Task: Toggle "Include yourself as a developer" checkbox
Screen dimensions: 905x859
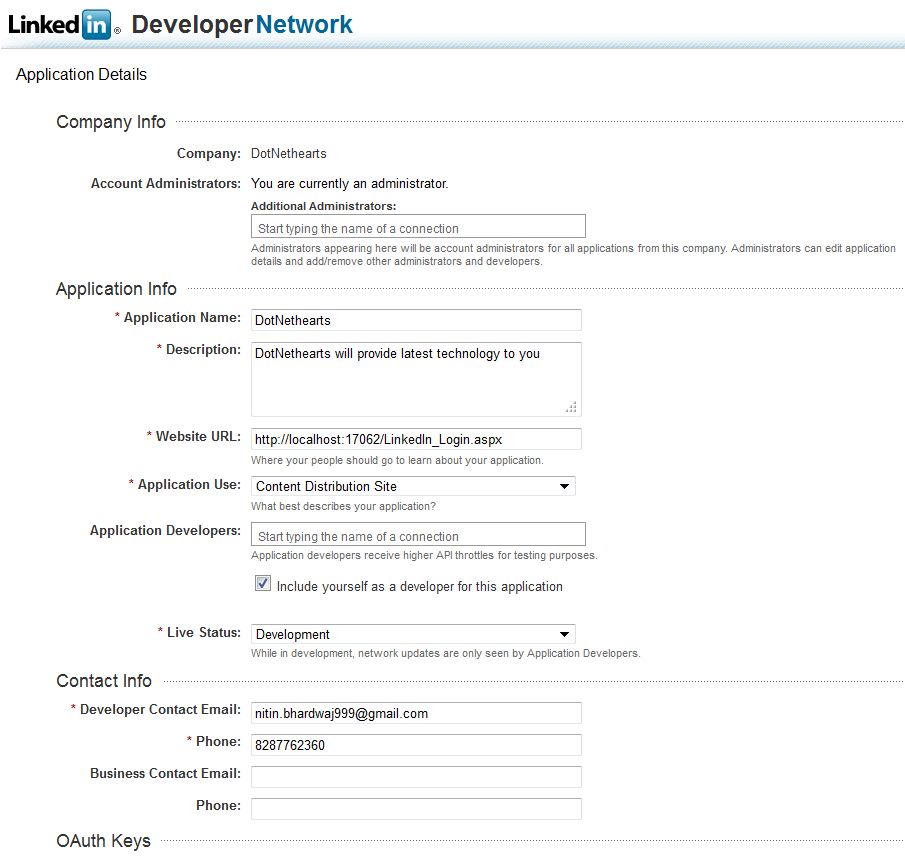Action: click(x=262, y=582)
